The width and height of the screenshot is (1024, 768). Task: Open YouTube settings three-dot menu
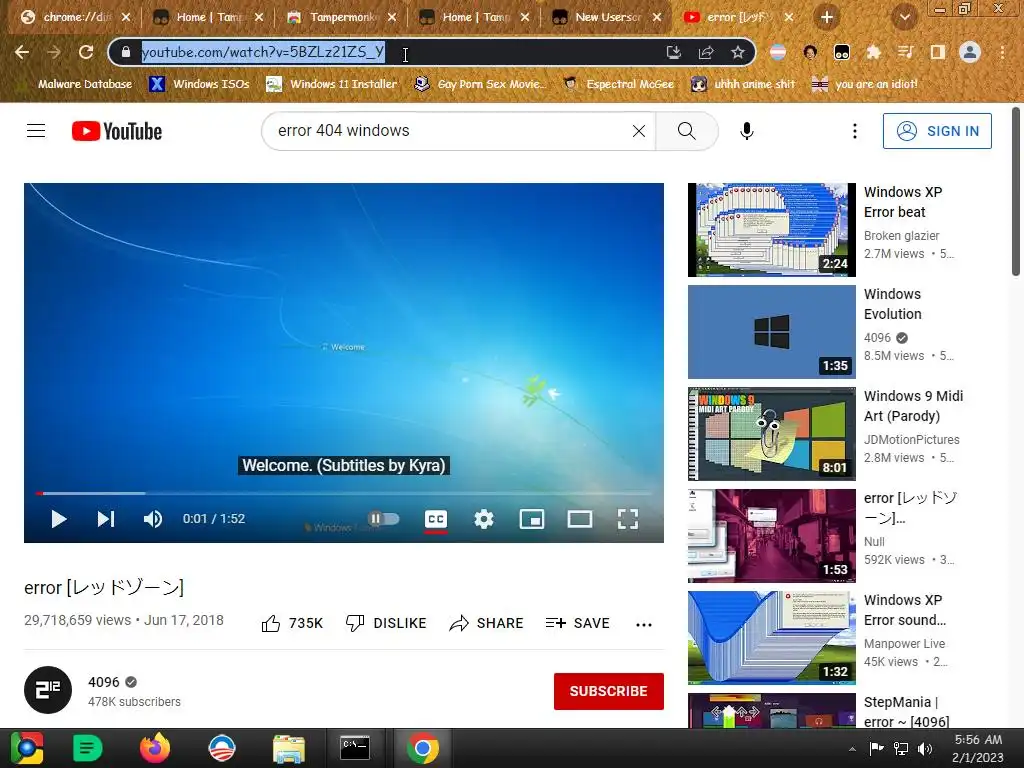point(854,131)
